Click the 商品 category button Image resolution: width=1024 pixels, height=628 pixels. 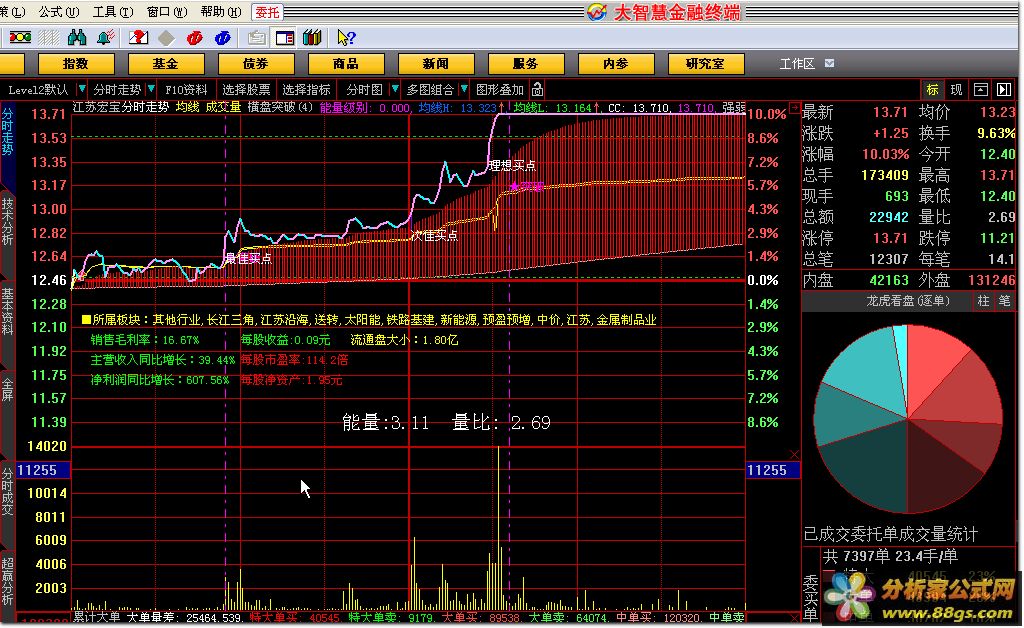click(x=345, y=63)
